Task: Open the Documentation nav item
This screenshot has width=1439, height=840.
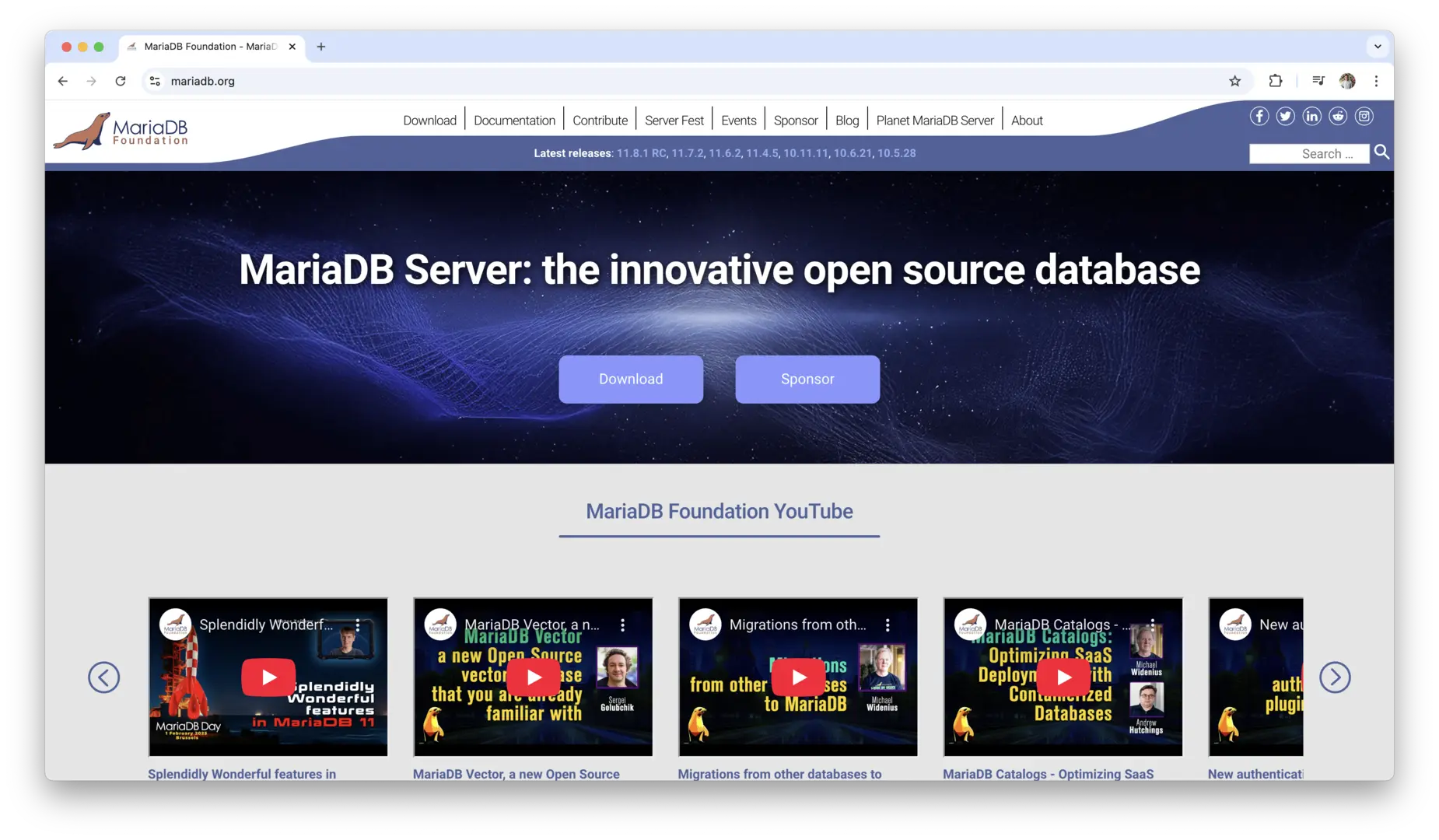Action: click(x=514, y=121)
